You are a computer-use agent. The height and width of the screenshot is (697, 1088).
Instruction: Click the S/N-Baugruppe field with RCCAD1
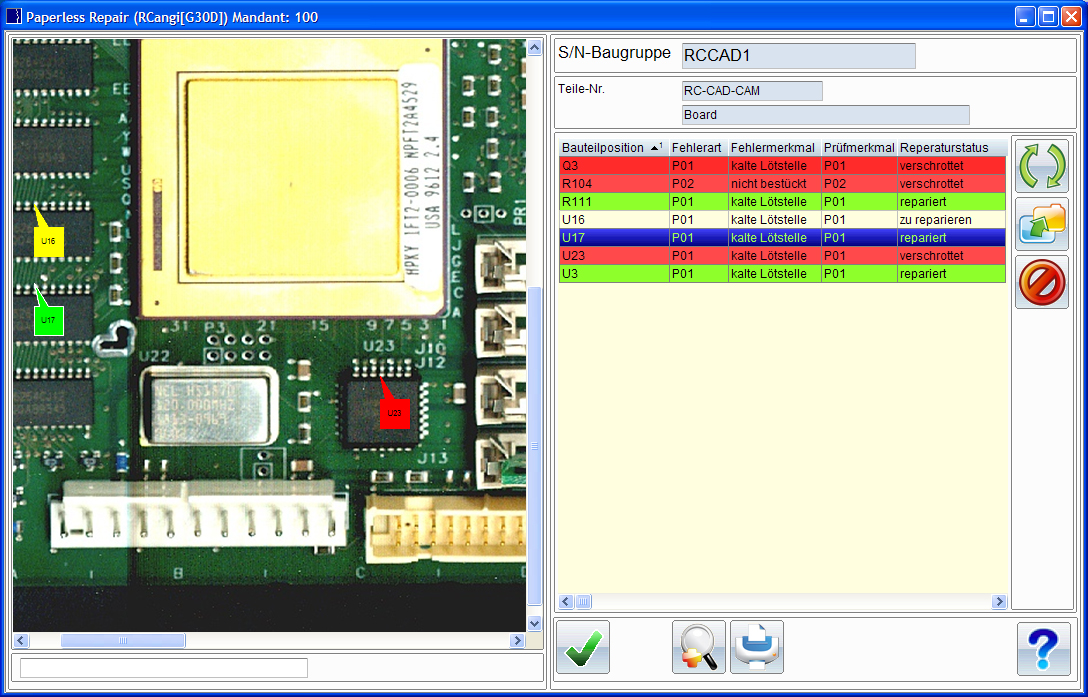tap(798, 56)
